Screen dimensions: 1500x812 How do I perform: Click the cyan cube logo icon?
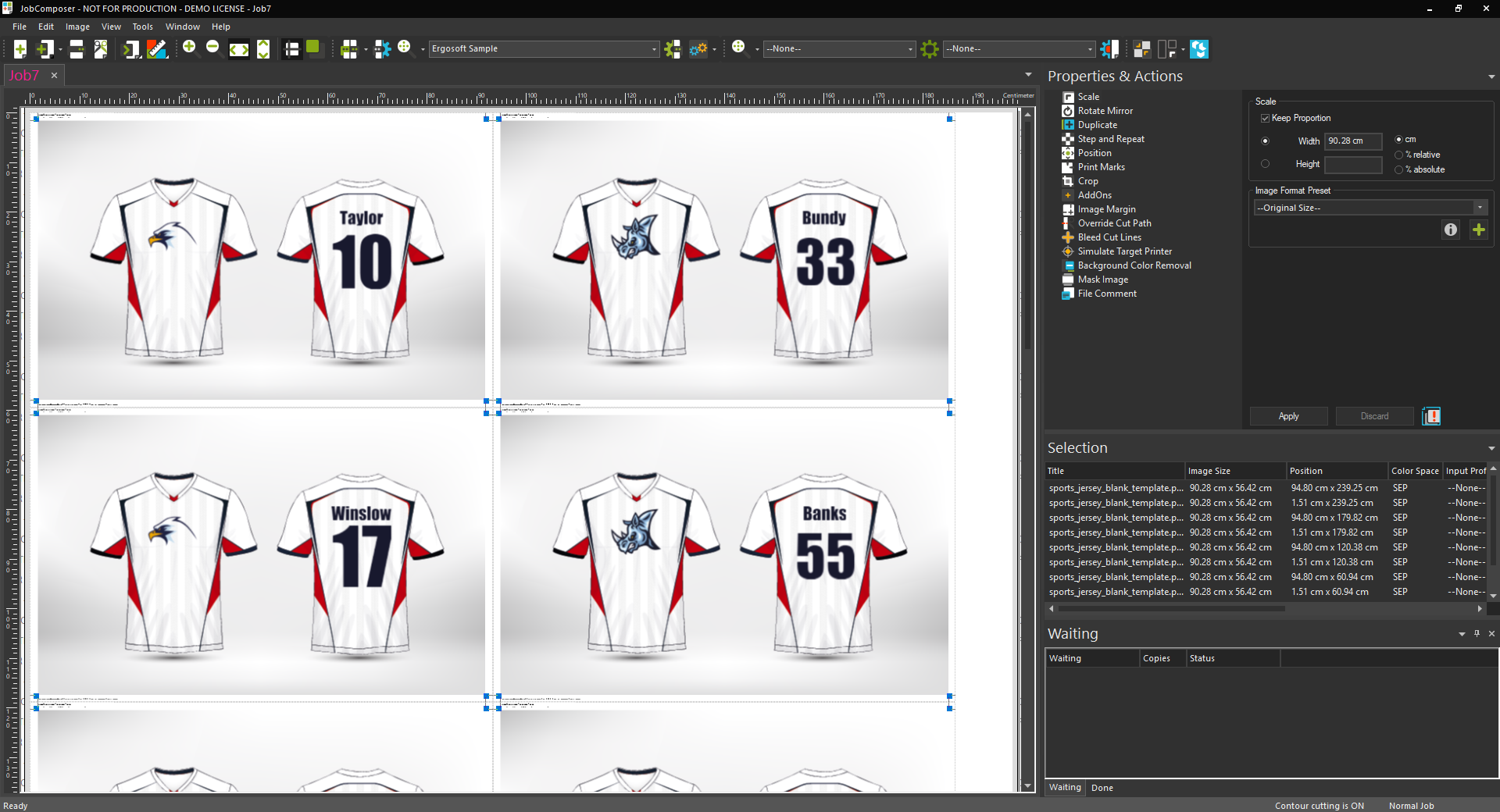(x=1199, y=49)
